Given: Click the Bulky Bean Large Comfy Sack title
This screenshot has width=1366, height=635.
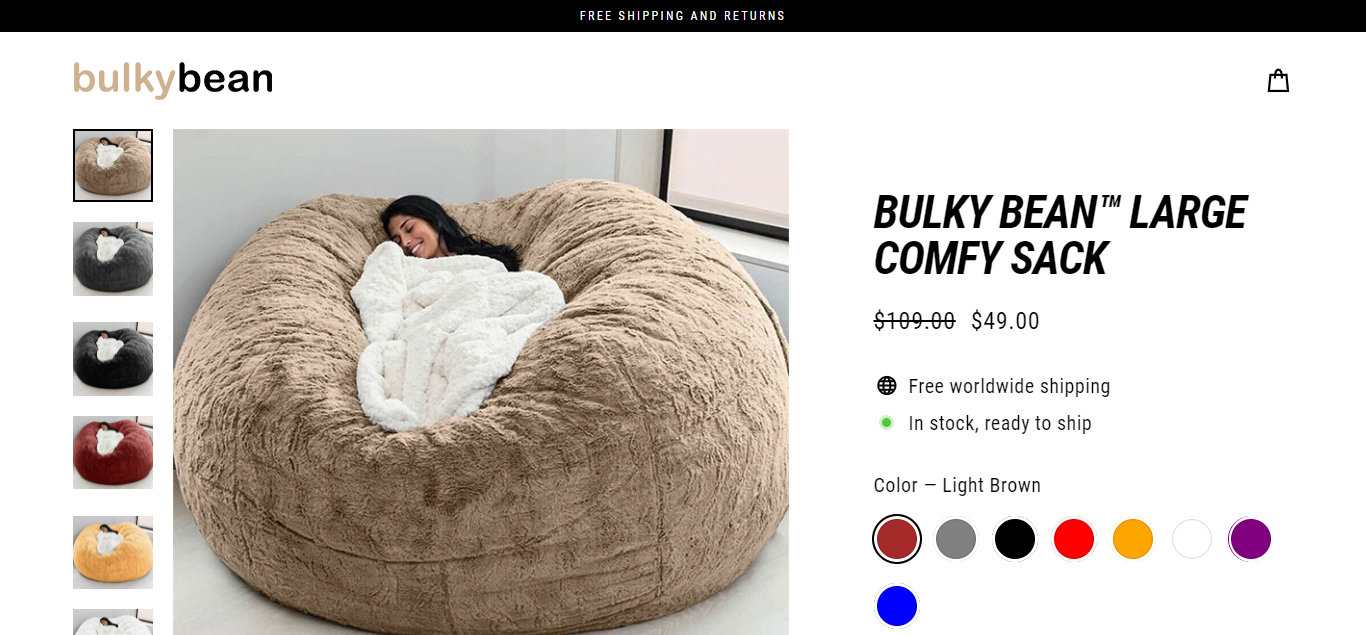Looking at the screenshot, I should (x=1061, y=236).
